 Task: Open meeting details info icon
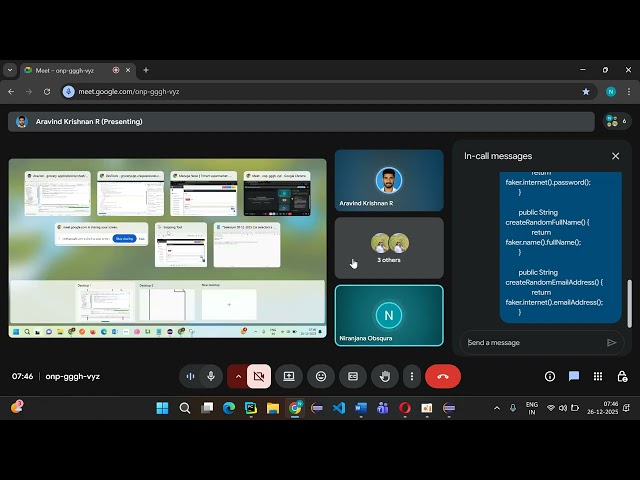(550, 376)
